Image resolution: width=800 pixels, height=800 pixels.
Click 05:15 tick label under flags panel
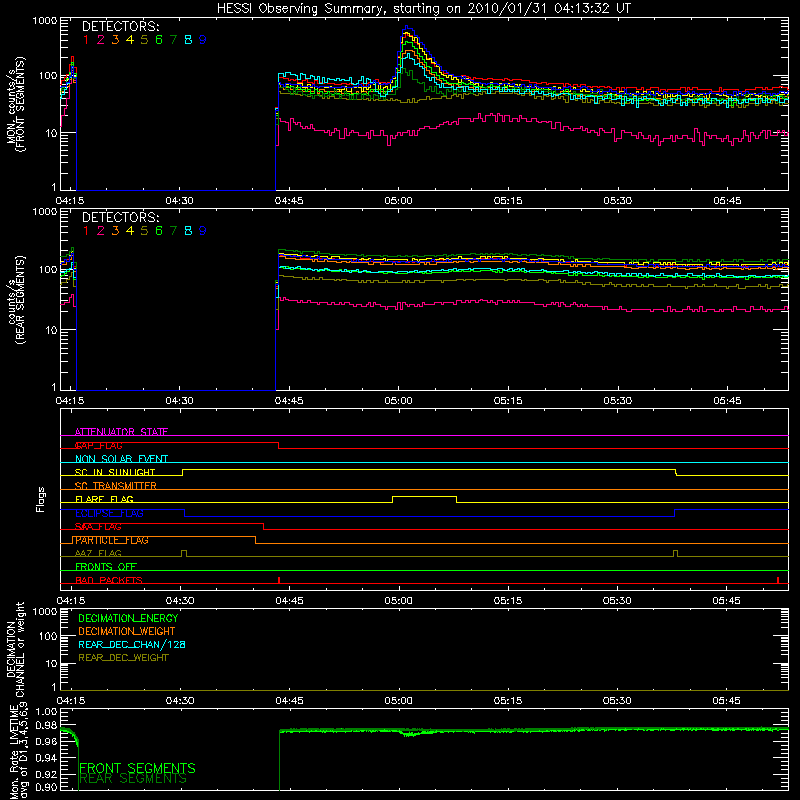pyautogui.click(x=508, y=601)
